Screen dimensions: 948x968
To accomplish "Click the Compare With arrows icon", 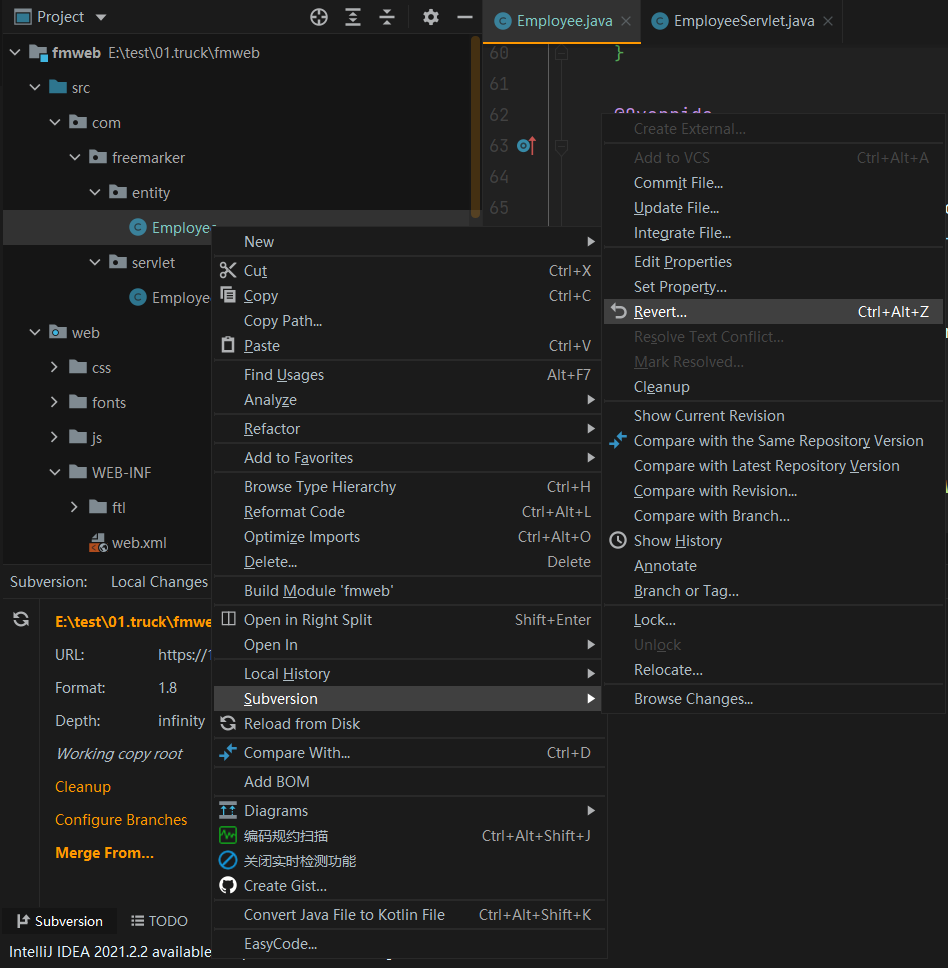I will 228,753.
